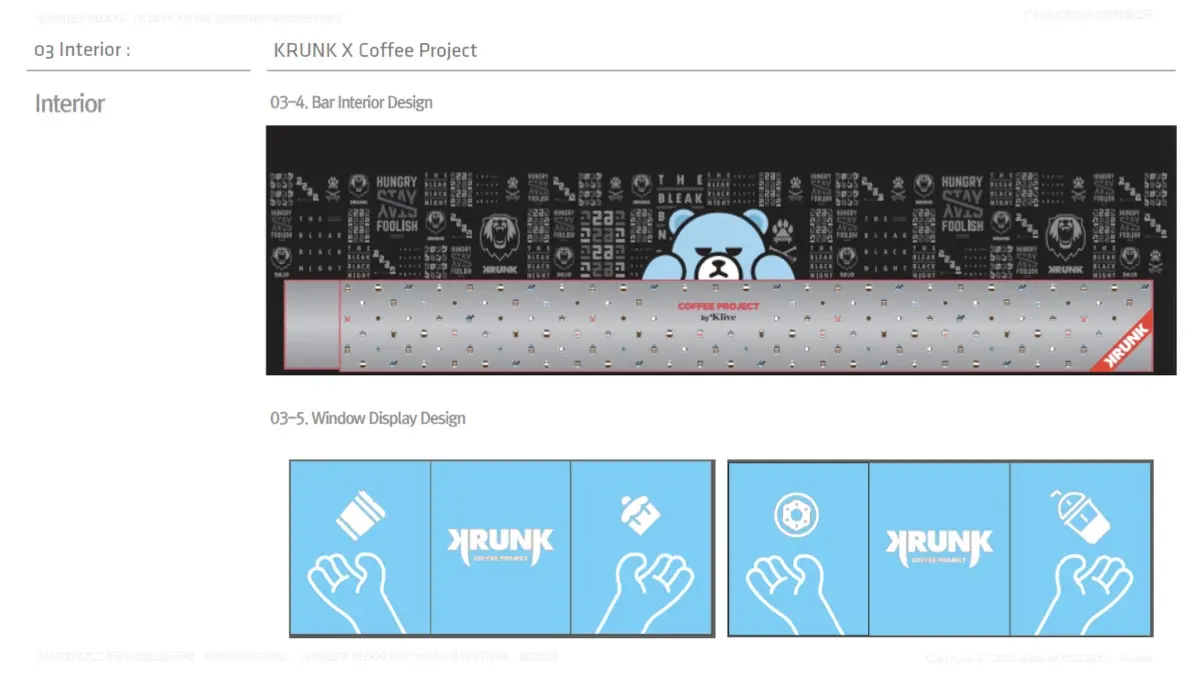This screenshot has width=1200, height=675.
Task: Click the '03-4. Bar Interior Design' heading
Action: pyautogui.click(x=351, y=102)
